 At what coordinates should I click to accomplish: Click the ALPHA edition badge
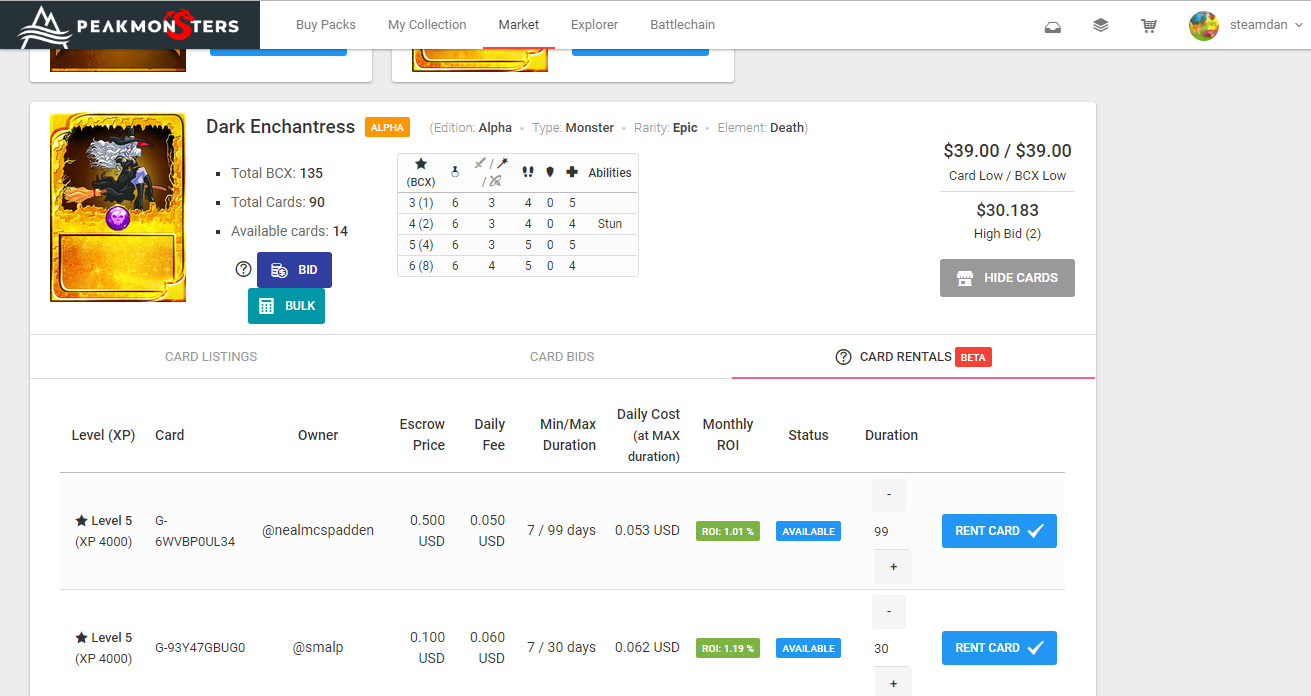[x=387, y=128]
